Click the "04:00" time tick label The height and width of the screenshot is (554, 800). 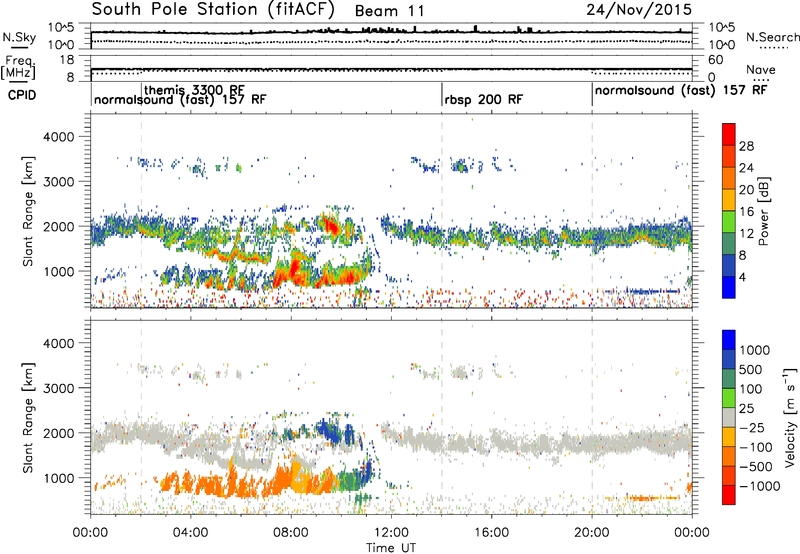[x=190, y=533]
